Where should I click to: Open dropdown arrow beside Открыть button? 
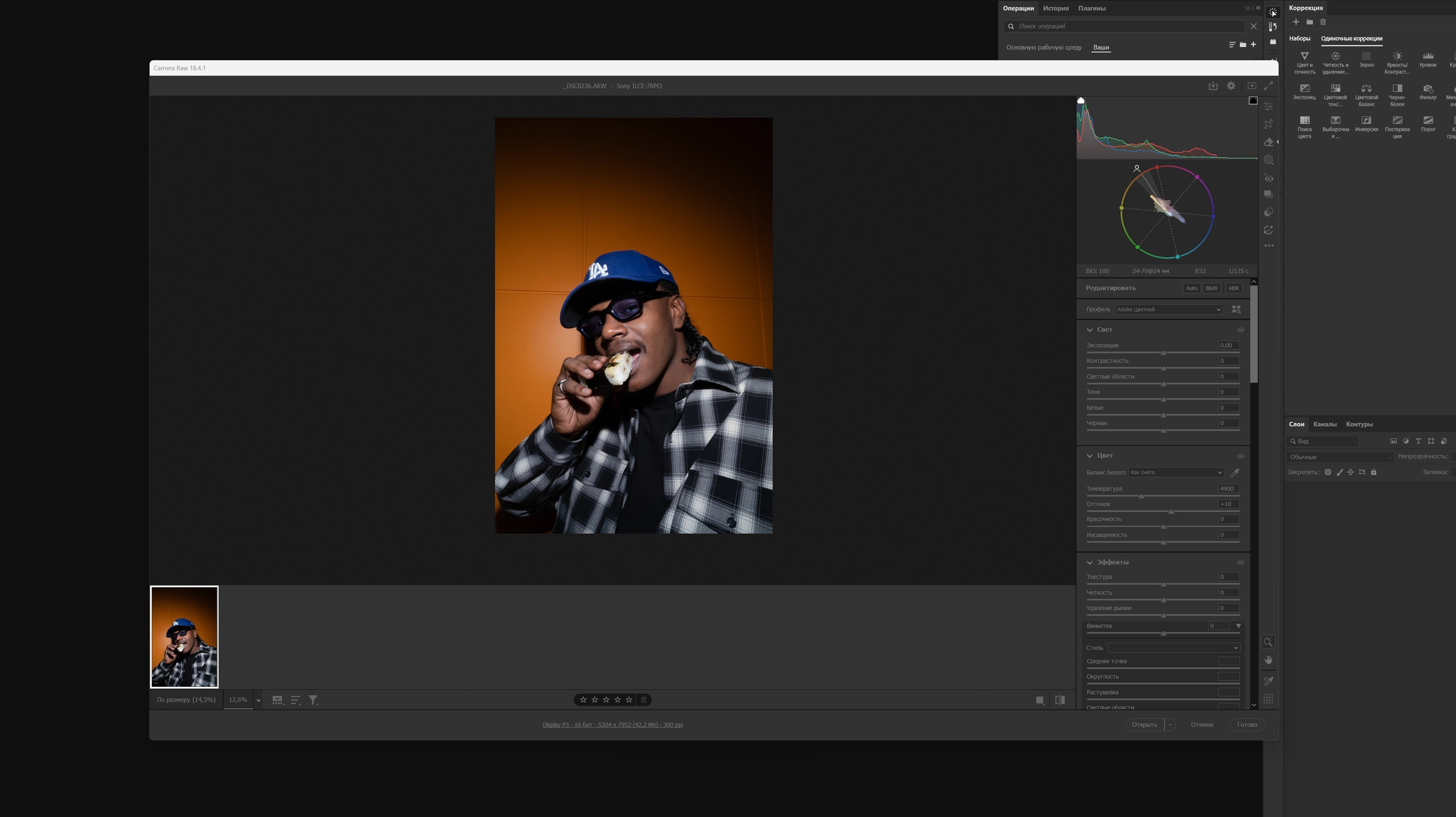pyautogui.click(x=1169, y=724)
